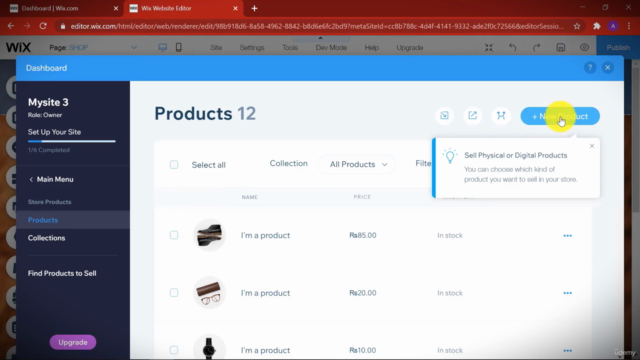Viewport: 640px width, 360px height.
Task: Open the shoe product thumbnail
Action: [x=209, y=235]
